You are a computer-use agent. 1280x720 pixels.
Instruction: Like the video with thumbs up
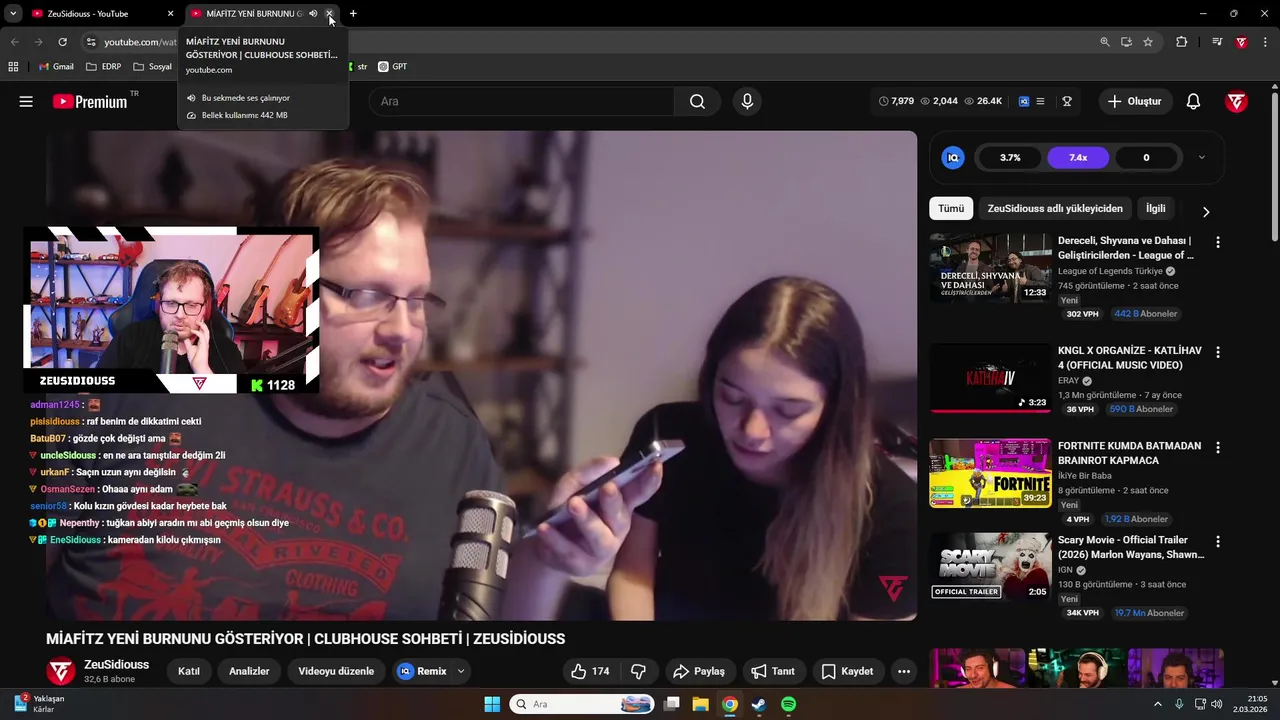point(590,671)
